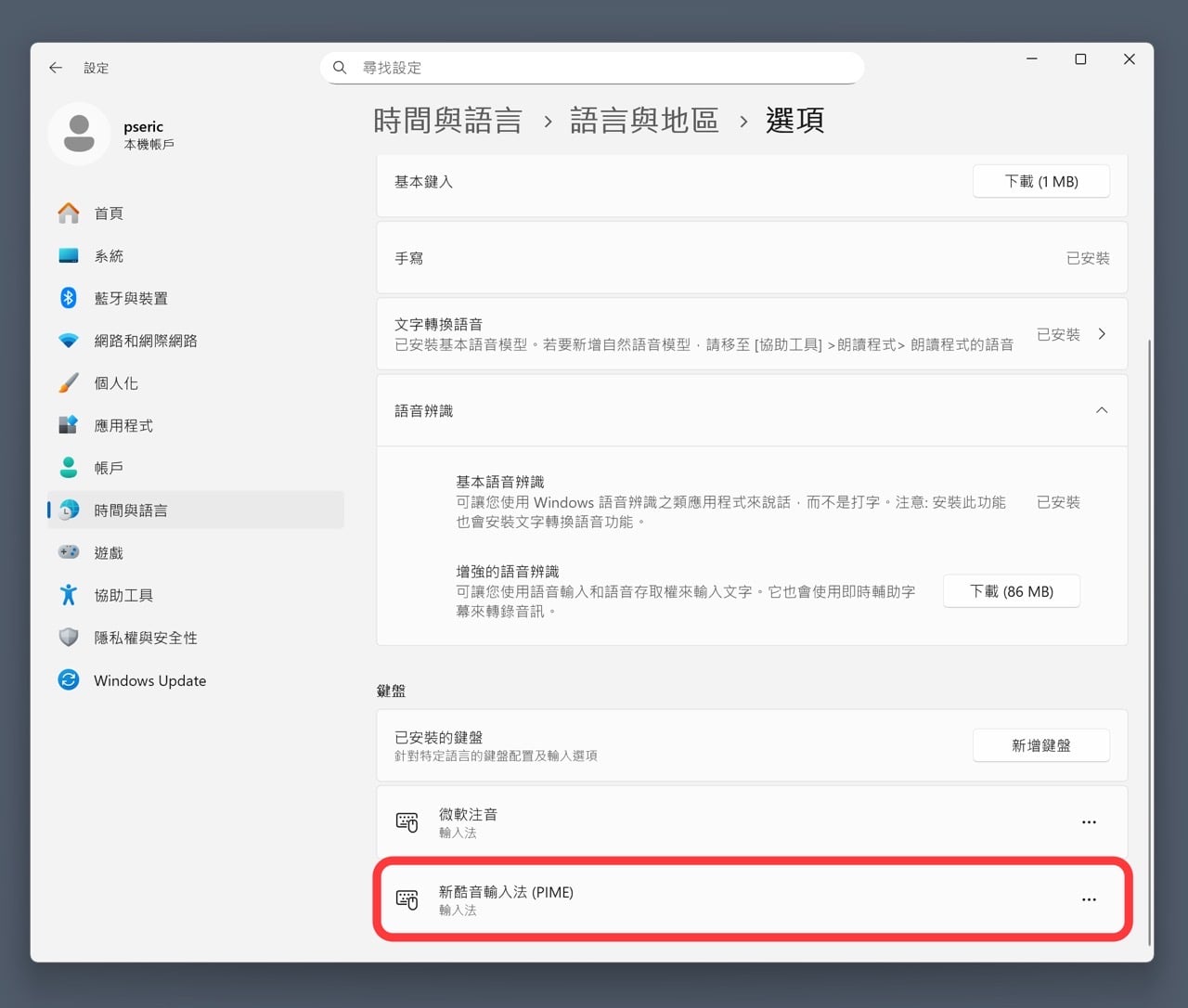Click the 已安裝的鍵盤 heading text
Screen dimensions: 1188x1008
tap(439, 737)
